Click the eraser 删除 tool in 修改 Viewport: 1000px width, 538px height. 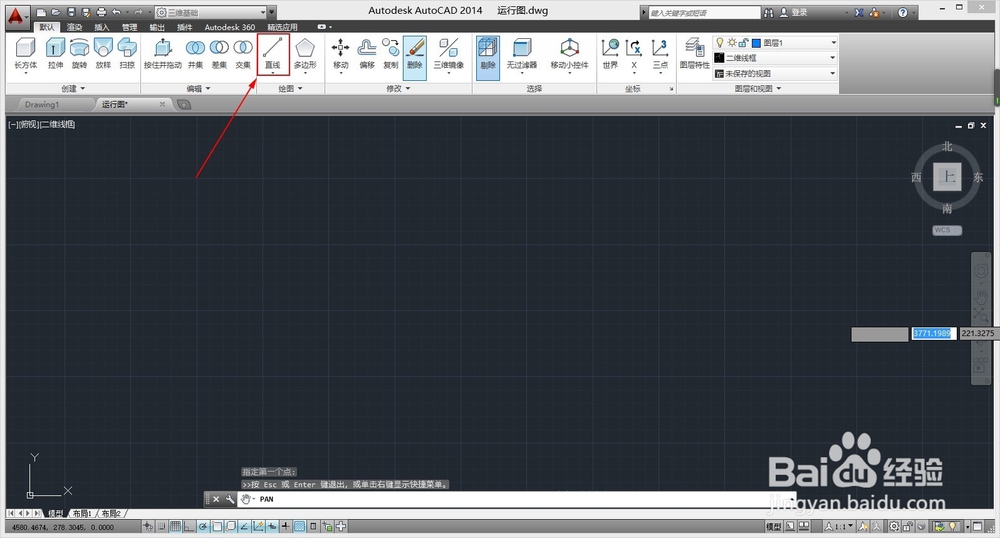click(415, 56)
